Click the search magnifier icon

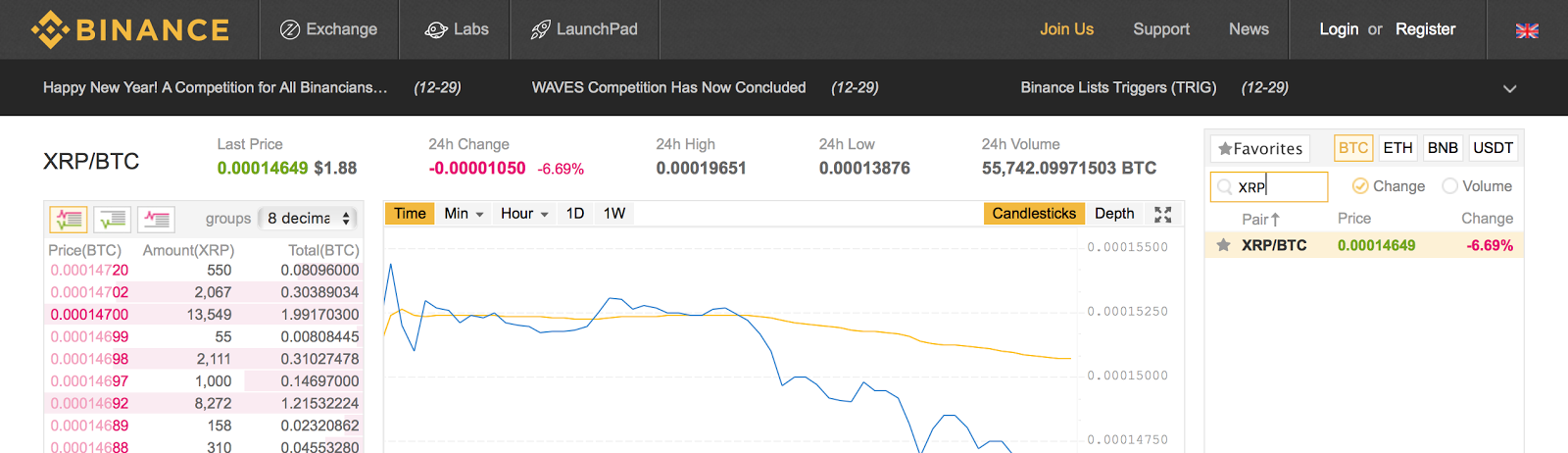(1224, 186)
